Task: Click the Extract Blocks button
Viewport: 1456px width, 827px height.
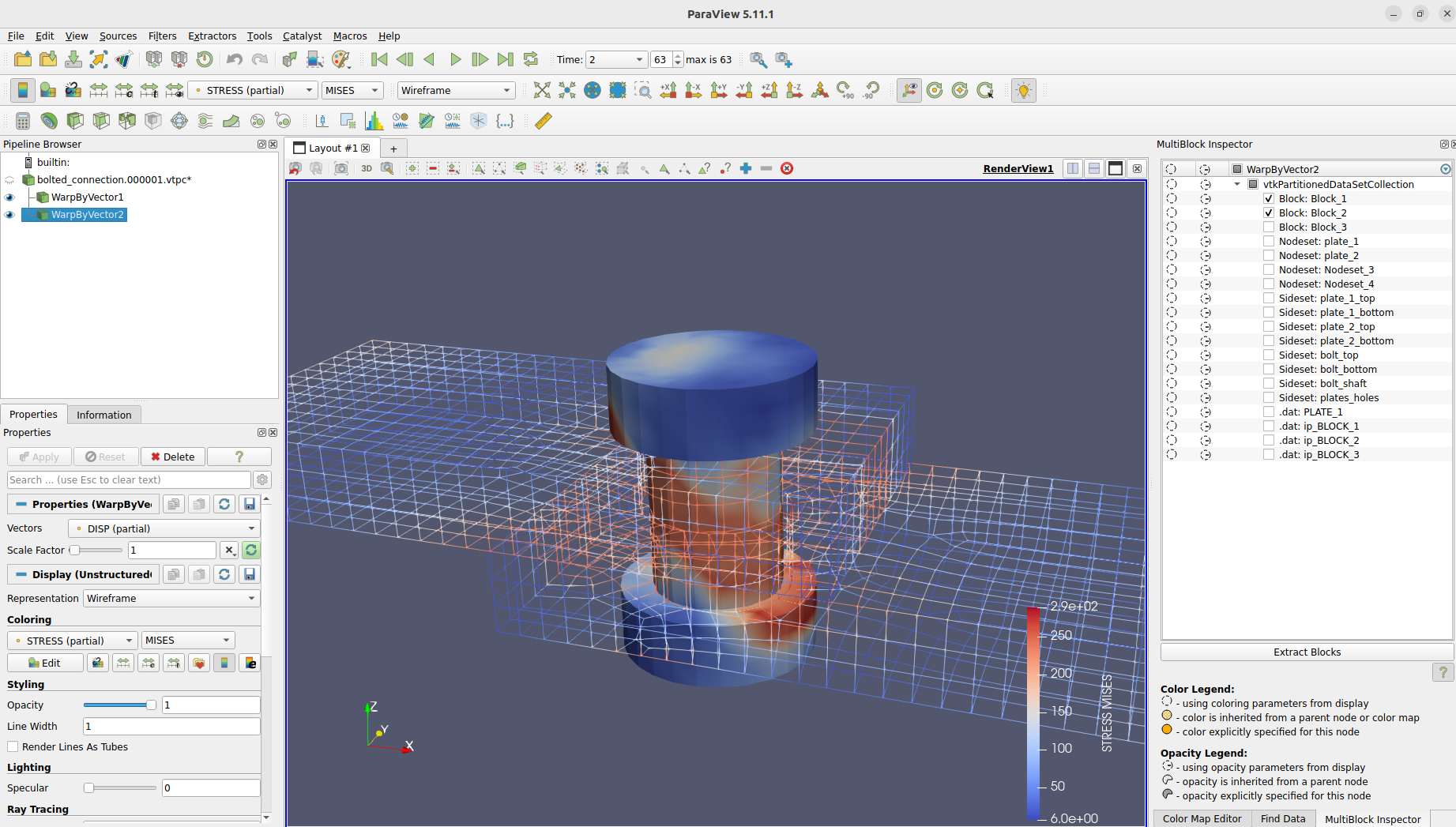Action: click(1307, 652)
